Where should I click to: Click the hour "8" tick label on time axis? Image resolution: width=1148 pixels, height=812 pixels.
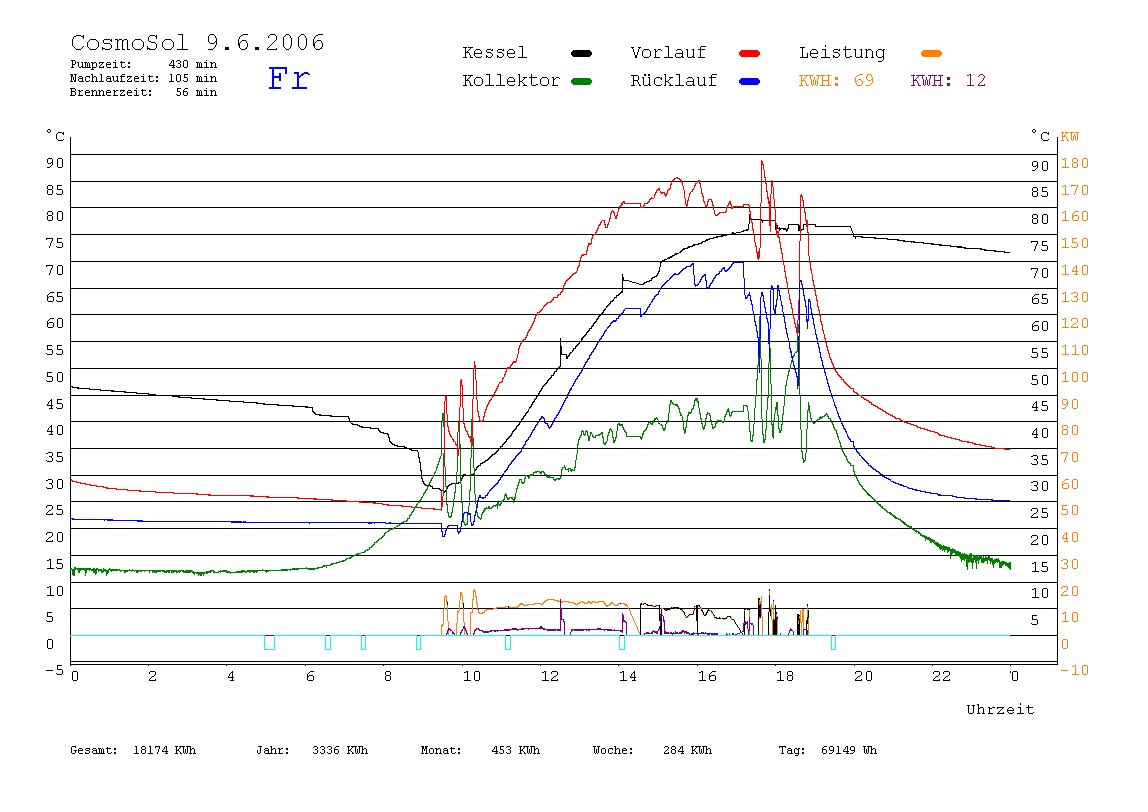pos(388,676)
